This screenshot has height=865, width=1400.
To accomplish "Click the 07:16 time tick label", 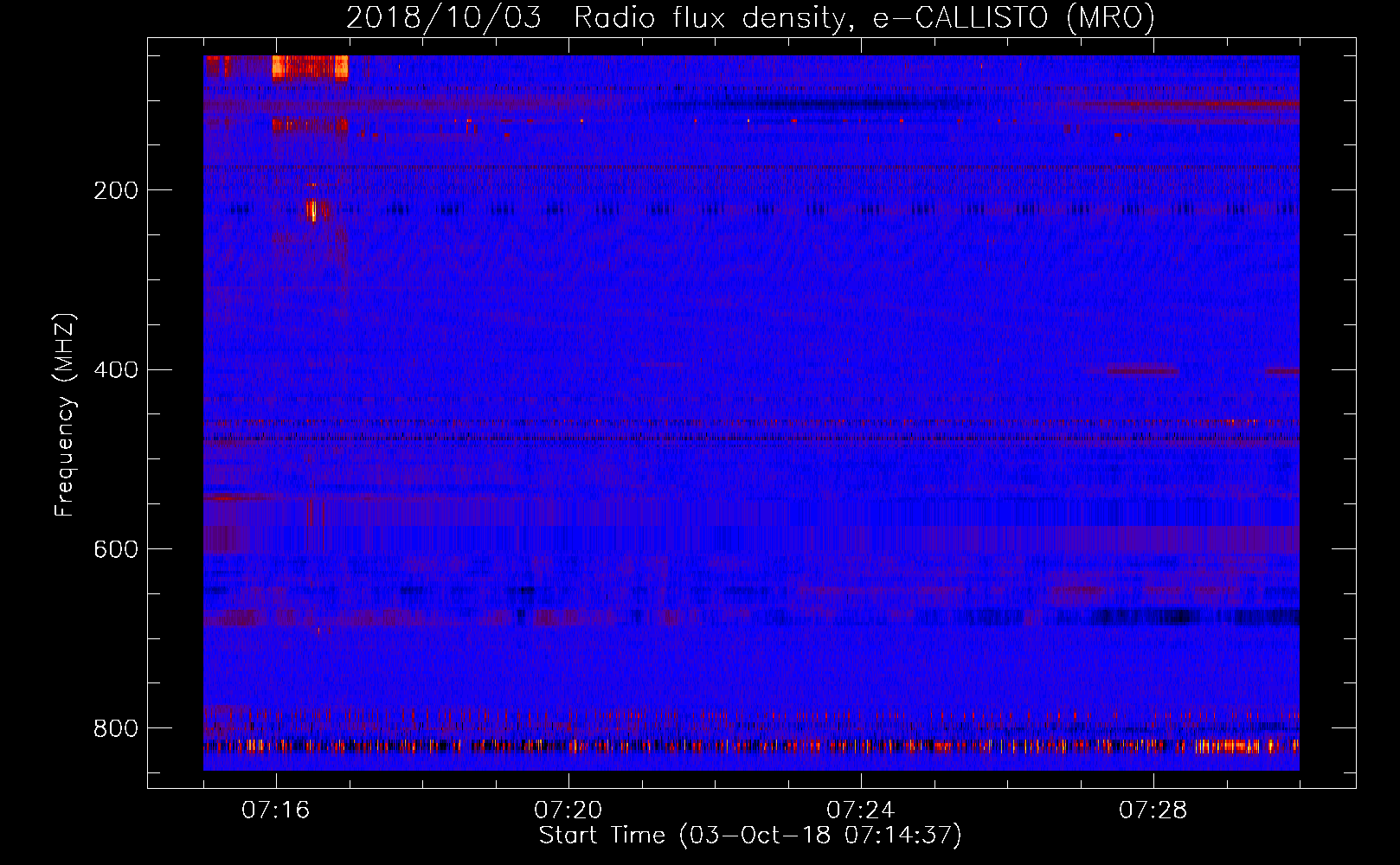I will pyautogui.click(x=276, y=811).
